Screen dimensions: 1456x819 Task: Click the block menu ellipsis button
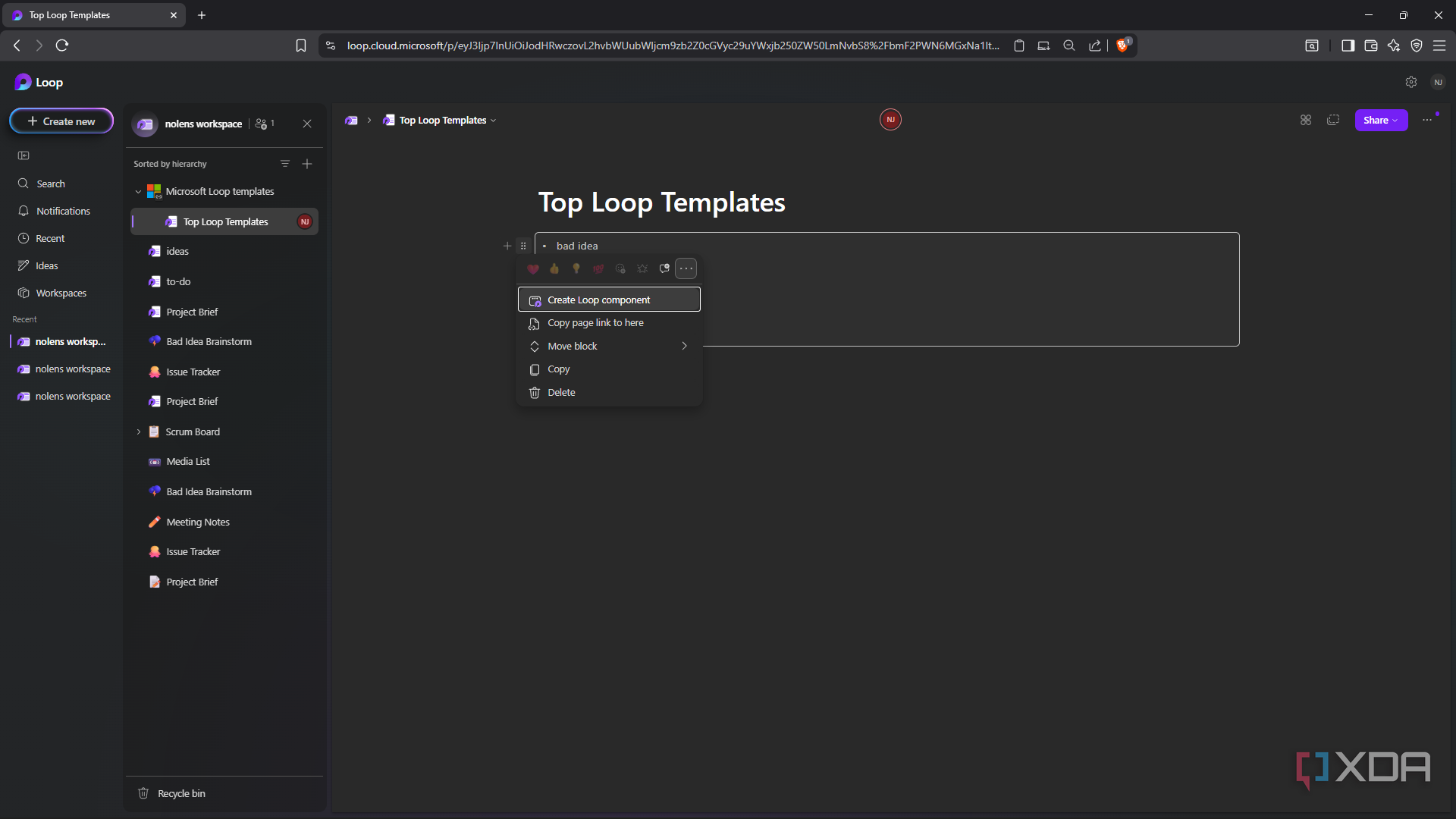[686, 268]
